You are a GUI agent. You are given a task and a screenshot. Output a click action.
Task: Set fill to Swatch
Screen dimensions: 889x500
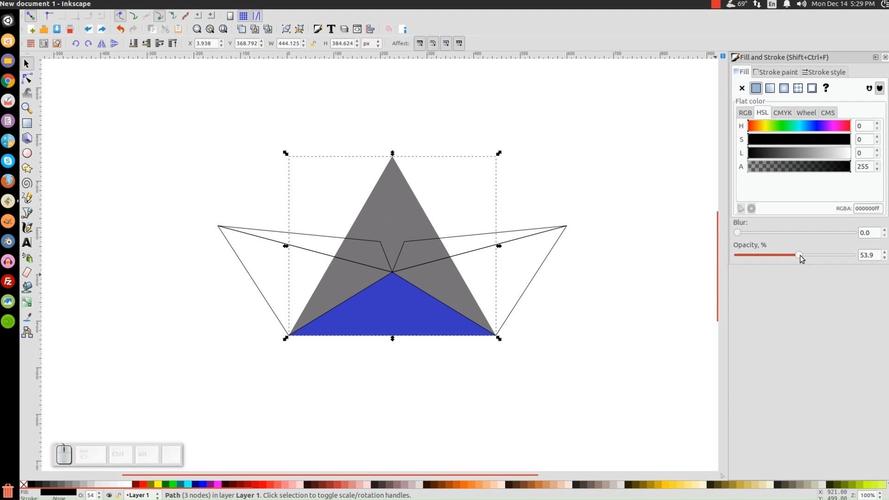click(812, 88)
